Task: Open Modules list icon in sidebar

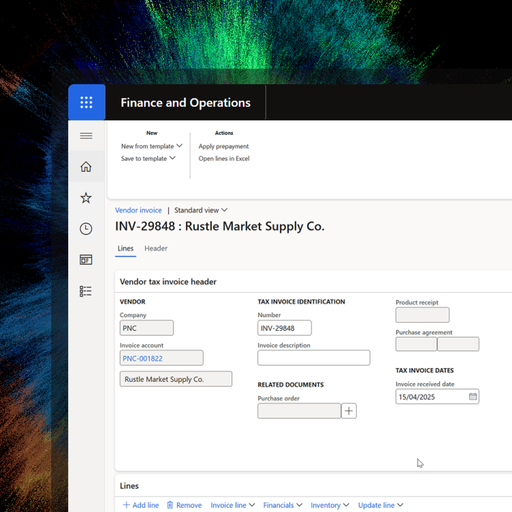Action: click(86, 291)
